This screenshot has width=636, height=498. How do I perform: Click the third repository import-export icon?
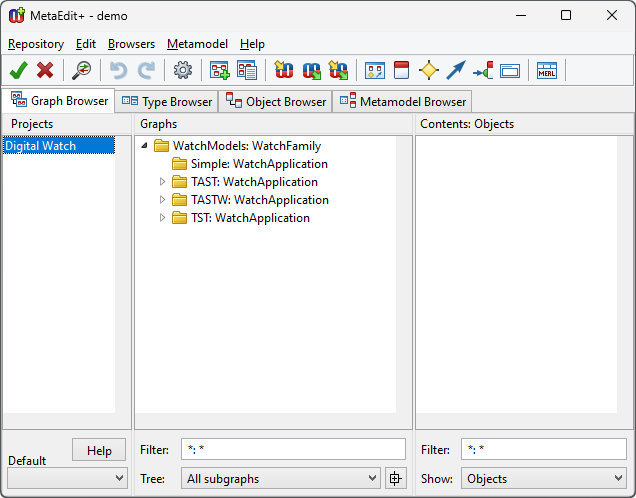(x=338, y=70)
